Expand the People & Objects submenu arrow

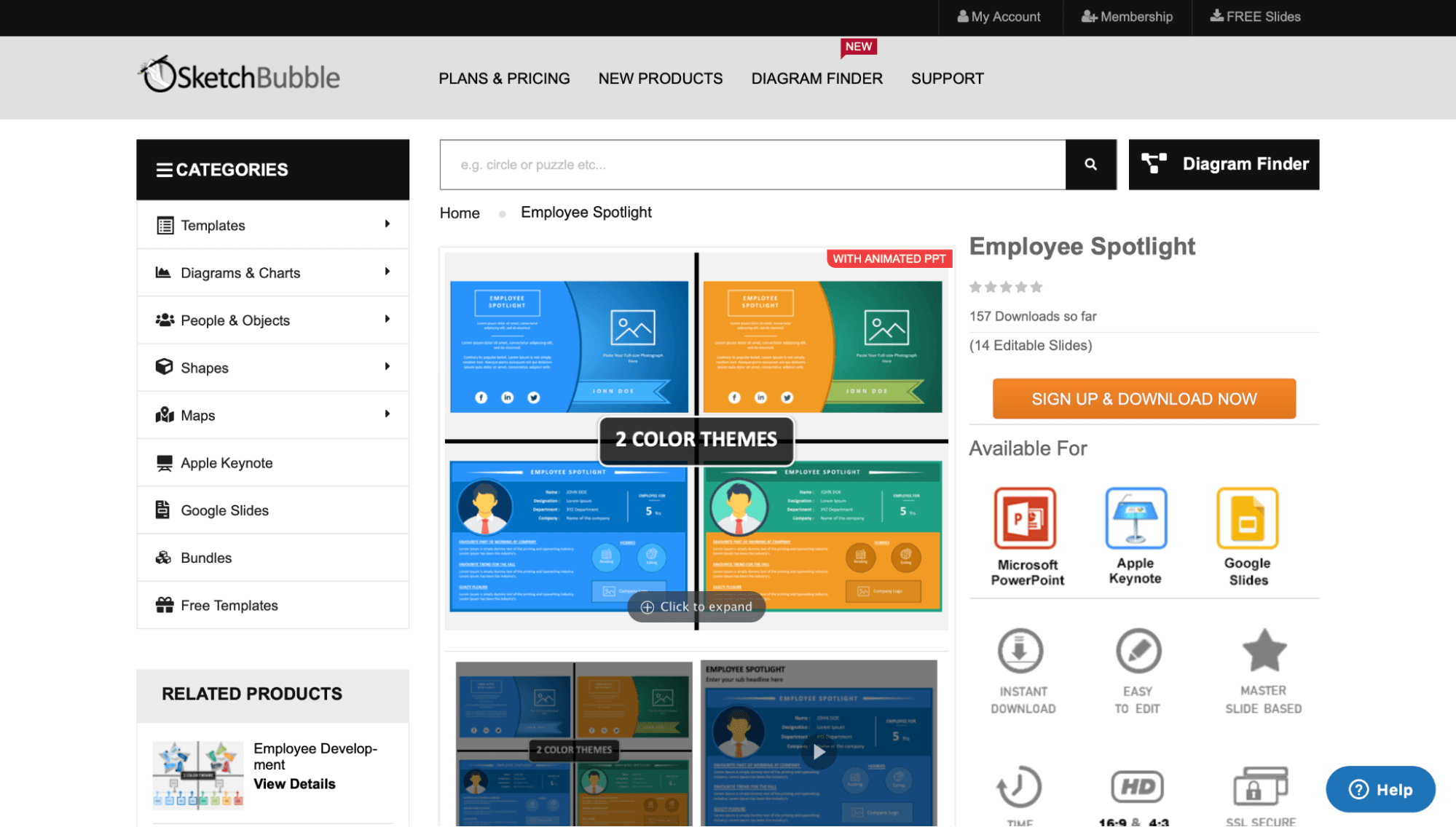click(x=387, y=319)
